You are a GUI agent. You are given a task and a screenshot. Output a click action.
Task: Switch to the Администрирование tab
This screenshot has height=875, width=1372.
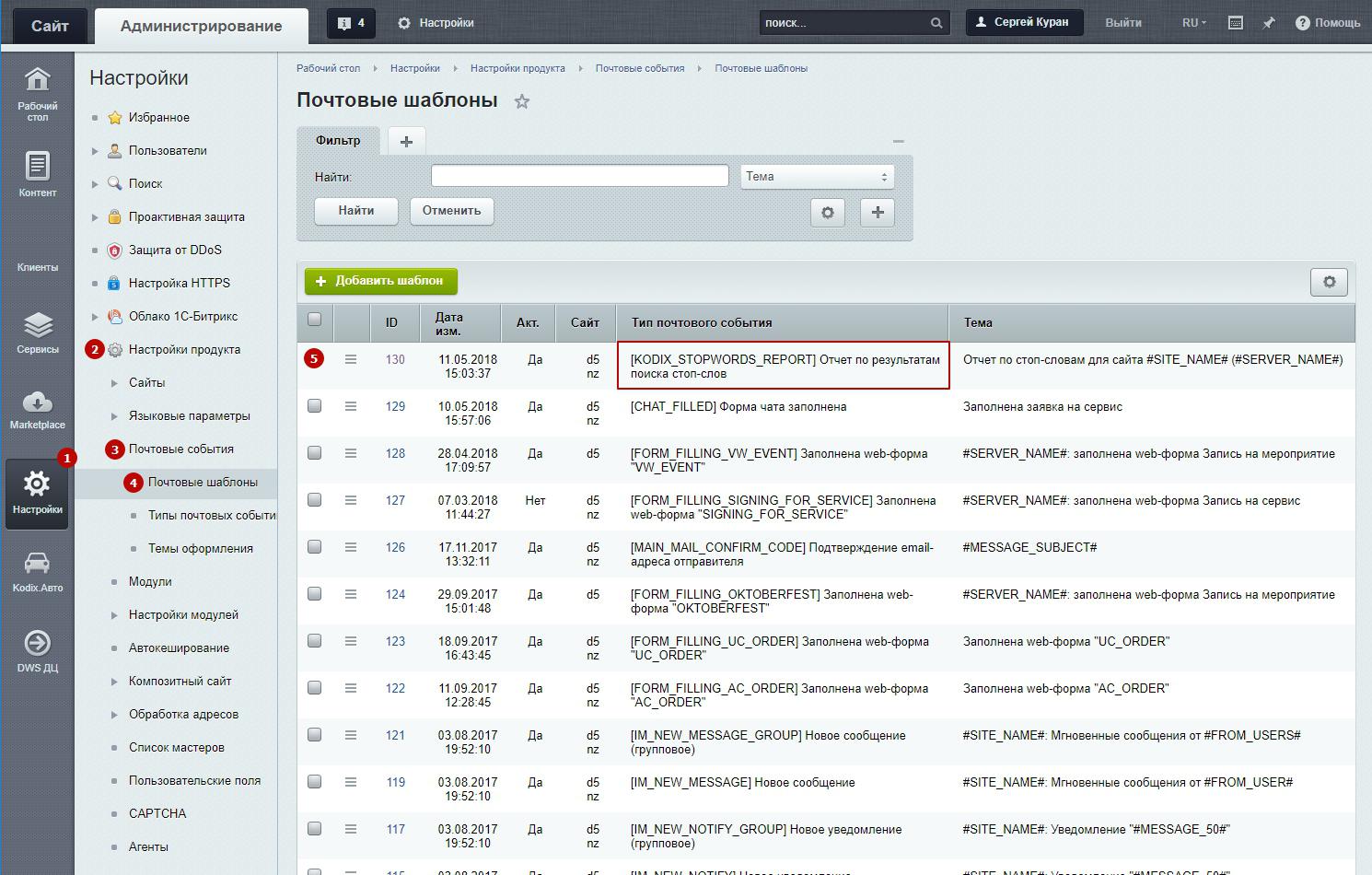(201, 26)
